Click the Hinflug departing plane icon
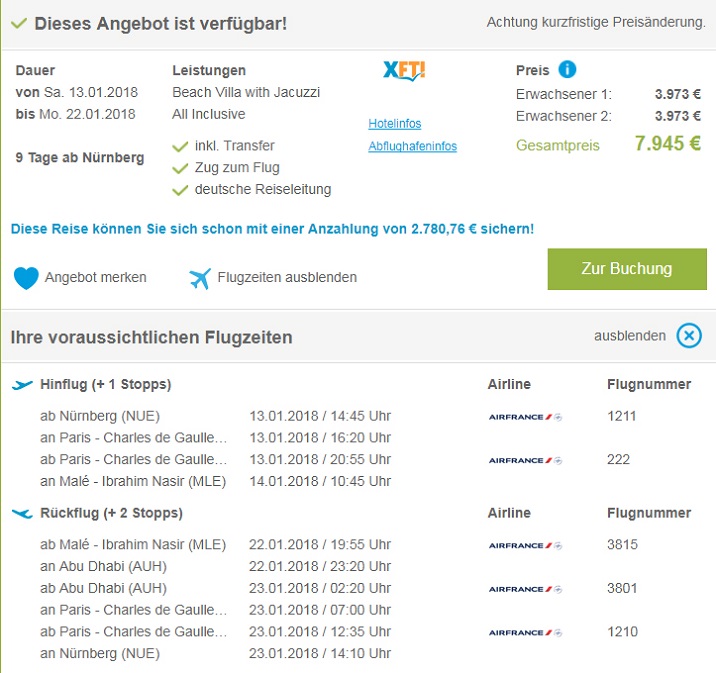Image resolution: width=716 pixels, height=673 pixels. pos(22,385)
